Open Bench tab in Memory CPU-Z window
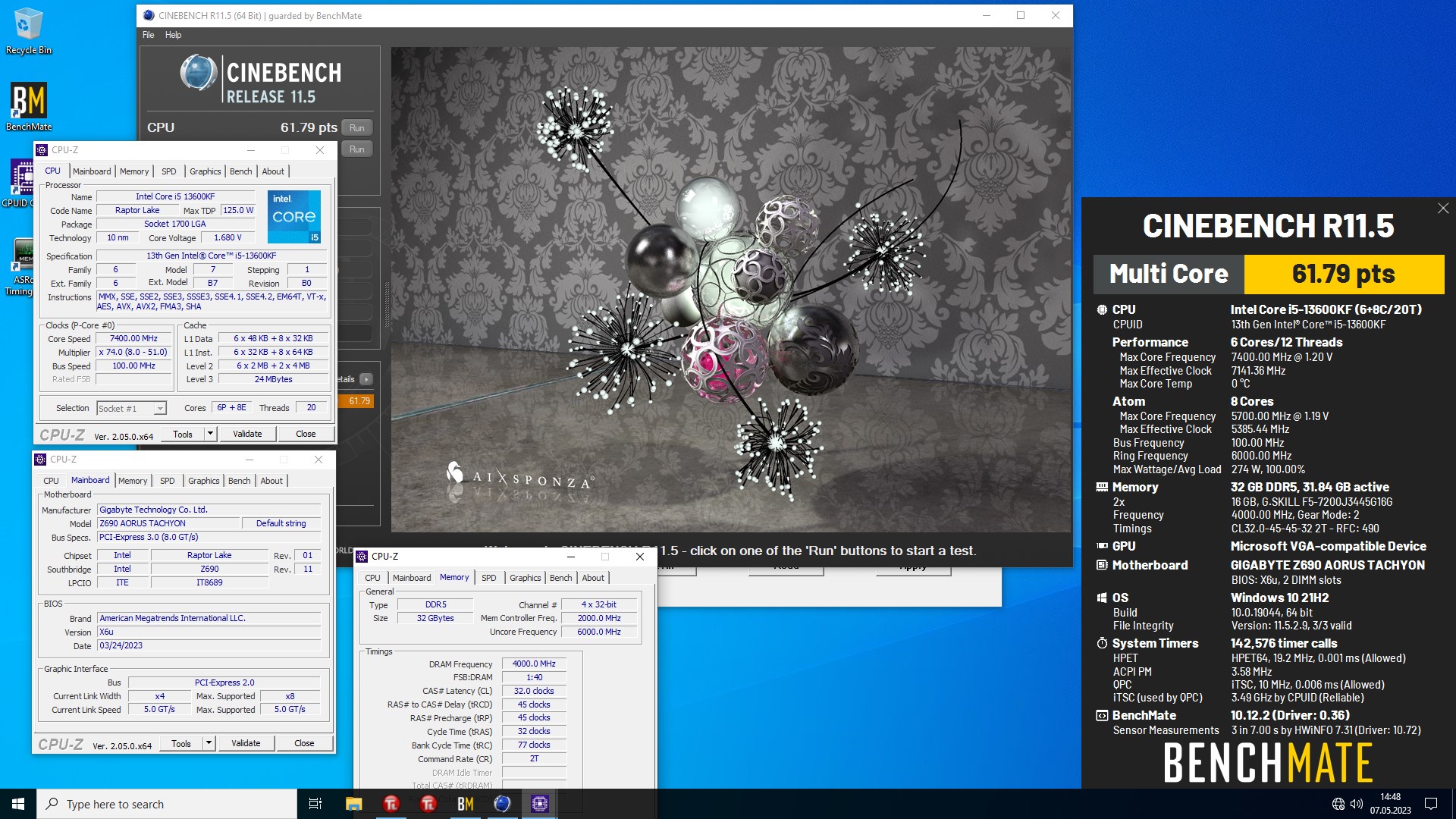Image resolution: width=1456 pixels, height=819 pixels. 560,578
